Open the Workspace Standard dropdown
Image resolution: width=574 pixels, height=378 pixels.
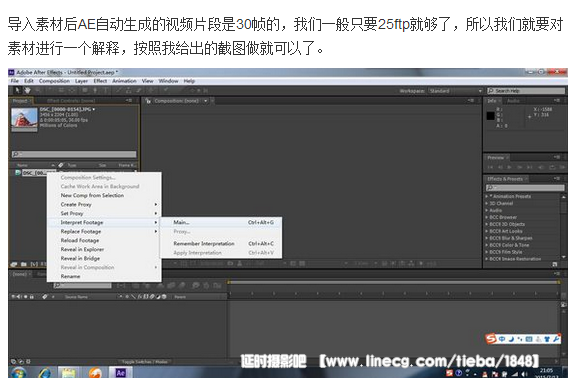click(x=455, y=91)
